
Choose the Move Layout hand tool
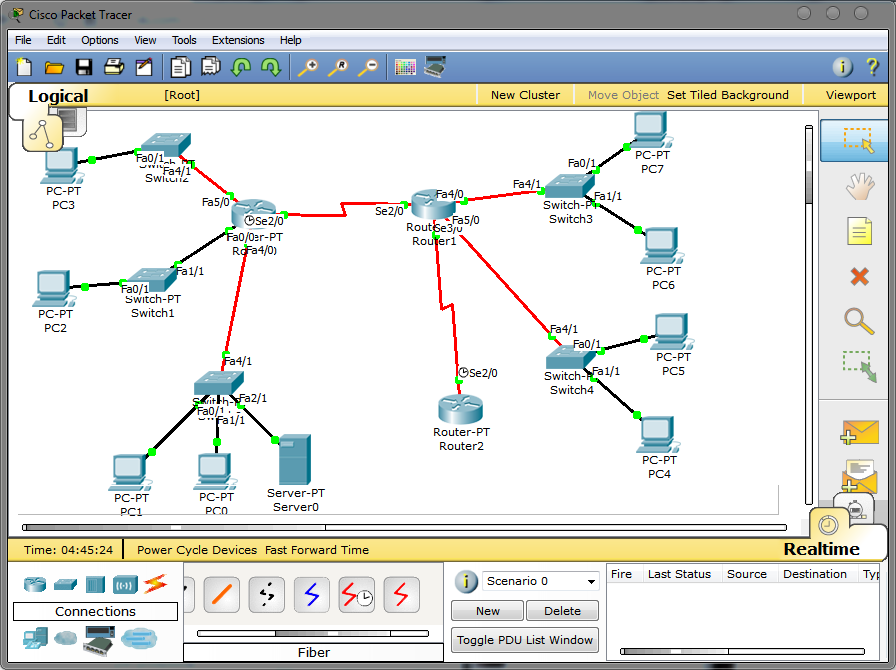859,186
